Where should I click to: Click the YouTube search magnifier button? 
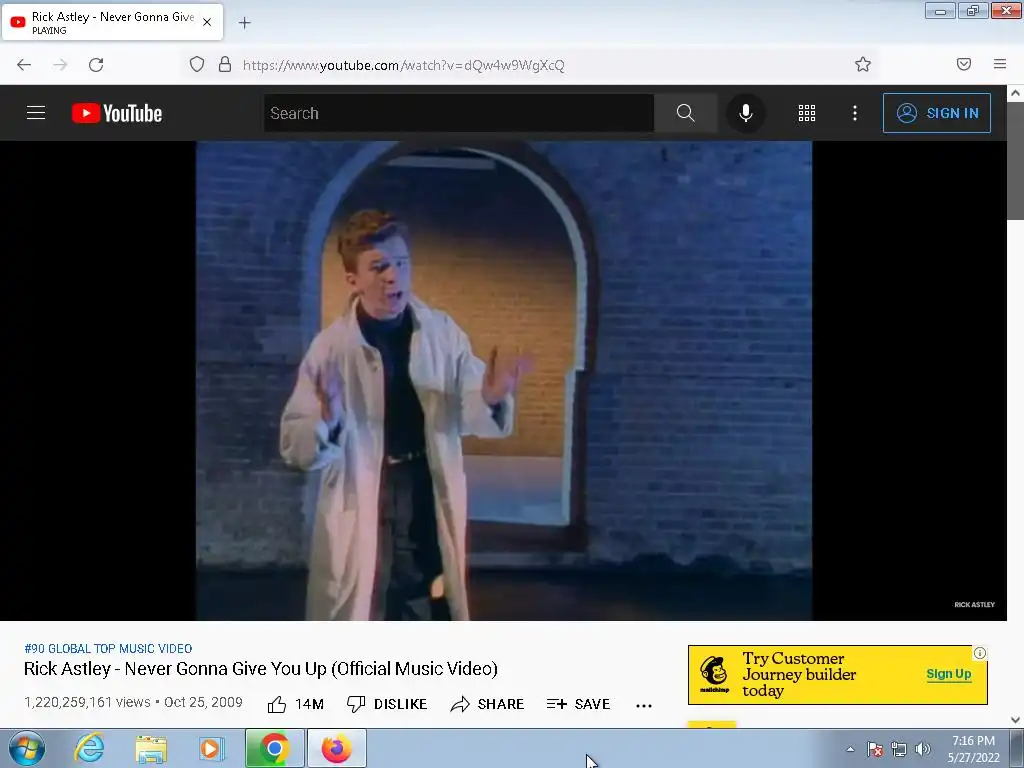pos(685,113)
